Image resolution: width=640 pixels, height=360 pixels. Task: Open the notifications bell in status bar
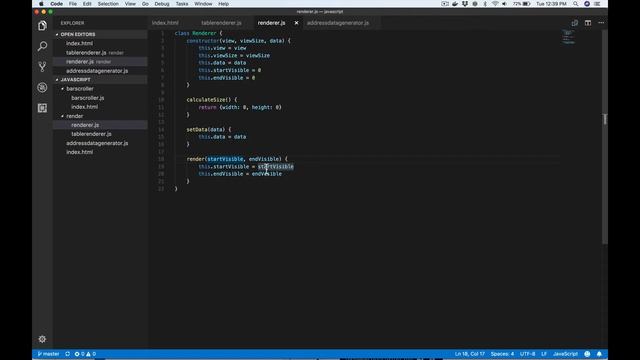[599, 354]
